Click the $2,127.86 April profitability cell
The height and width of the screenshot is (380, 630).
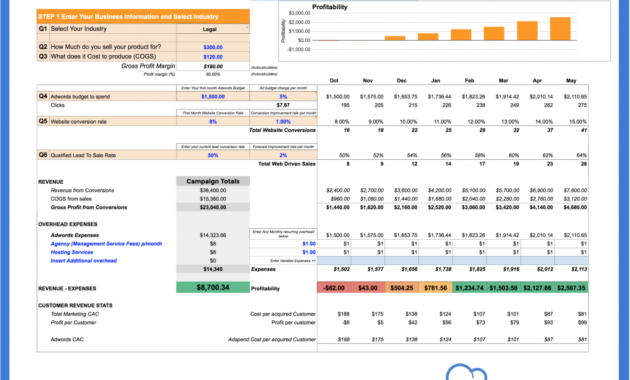pos(537,288)
